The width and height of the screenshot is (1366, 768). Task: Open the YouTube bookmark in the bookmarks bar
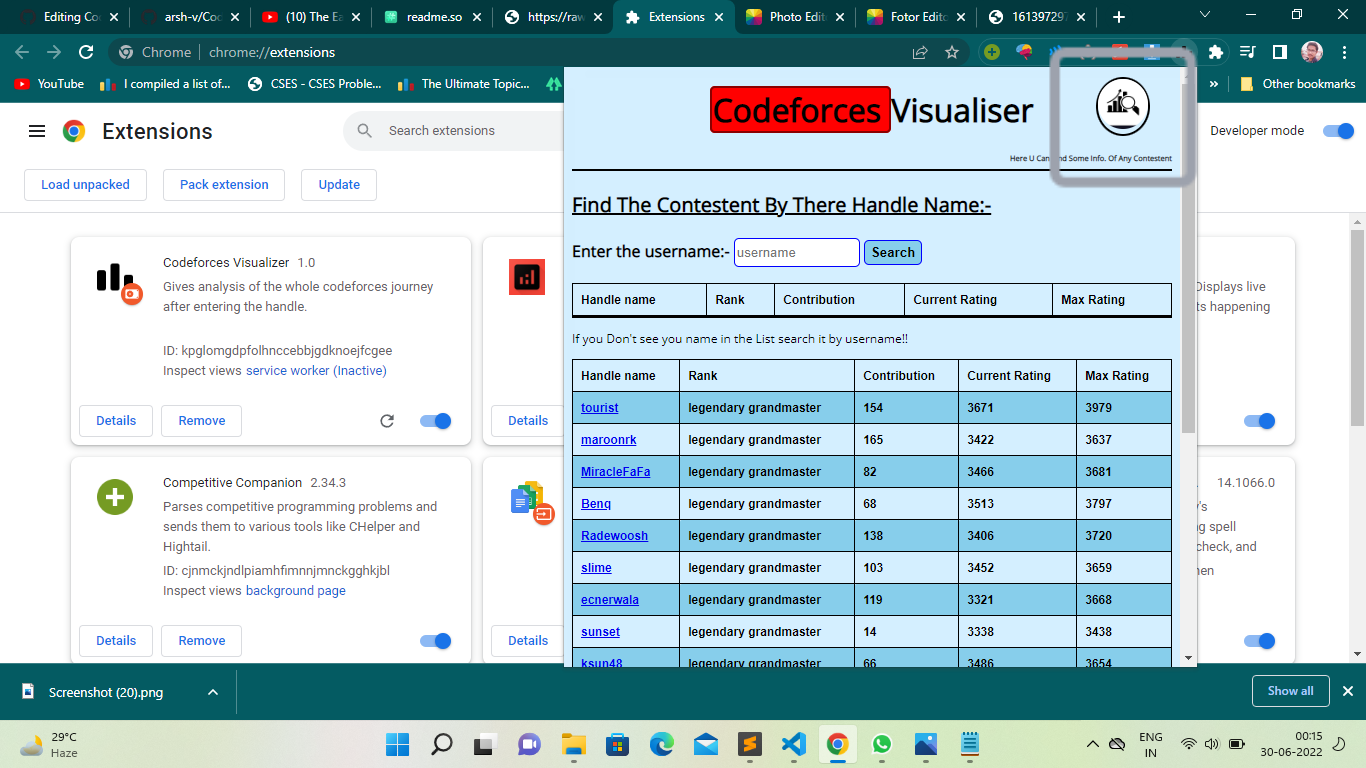48,84
